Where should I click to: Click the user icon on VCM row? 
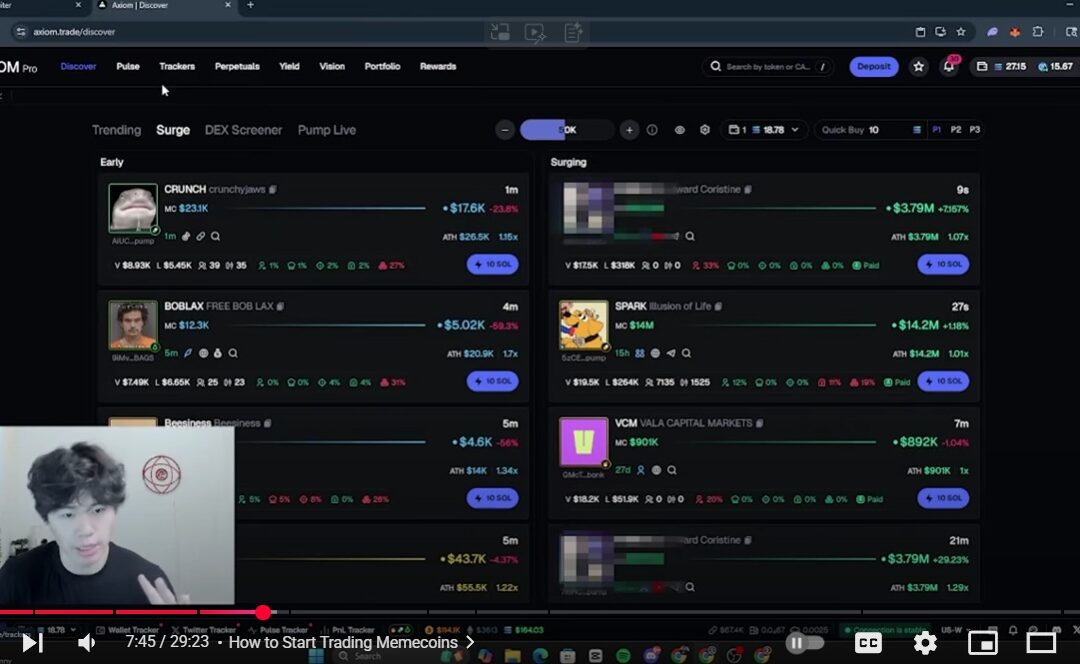pos(641,470)
